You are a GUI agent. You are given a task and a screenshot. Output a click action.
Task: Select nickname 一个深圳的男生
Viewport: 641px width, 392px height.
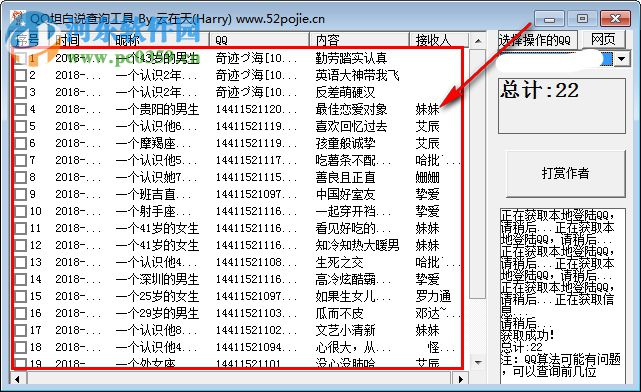pyautogui.click(x=157, y=279)
